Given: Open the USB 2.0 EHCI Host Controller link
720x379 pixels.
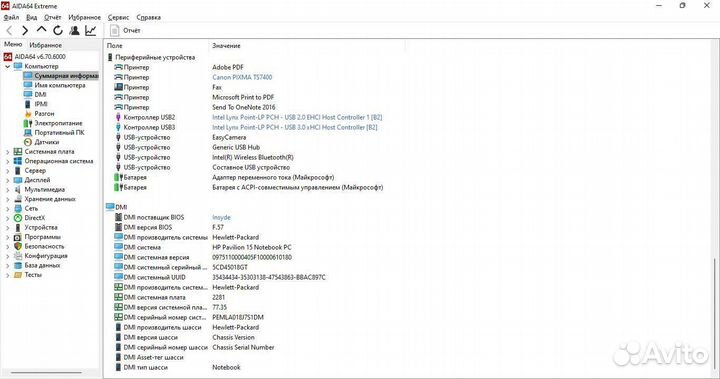Looking at the screenshot, I should coord(297,117).
